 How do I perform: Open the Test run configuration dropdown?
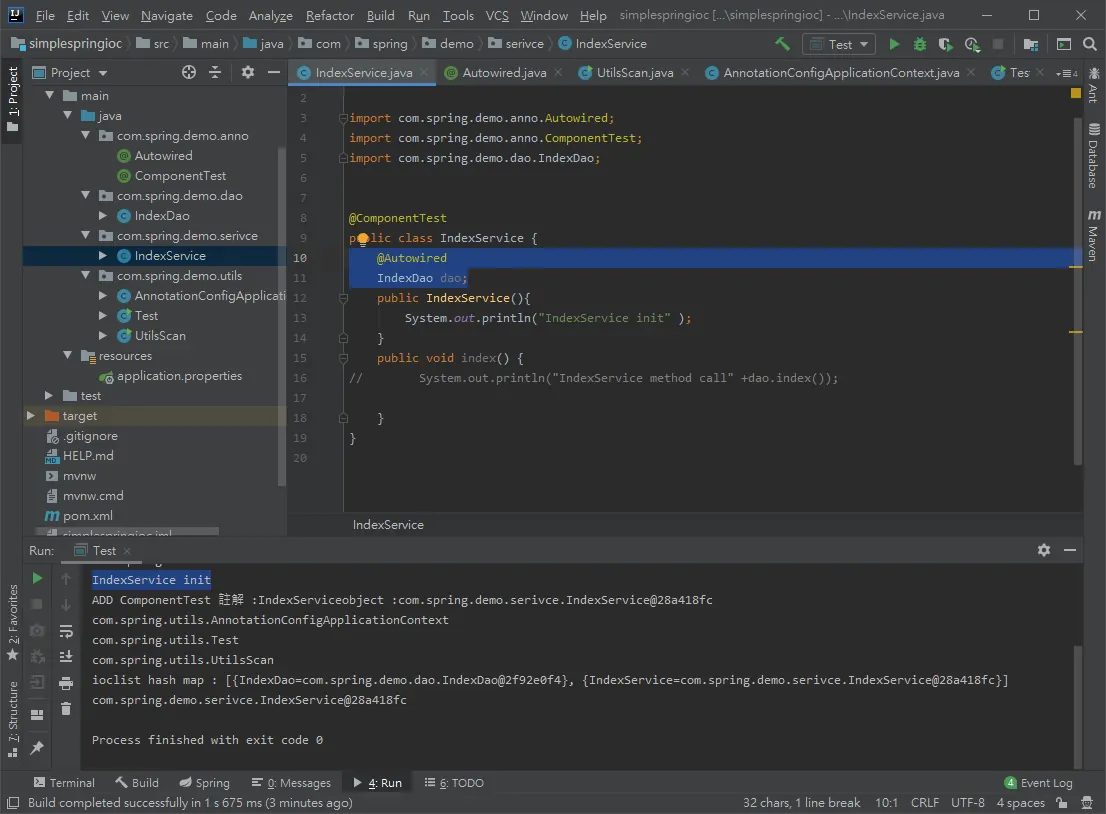coord(839,44)
